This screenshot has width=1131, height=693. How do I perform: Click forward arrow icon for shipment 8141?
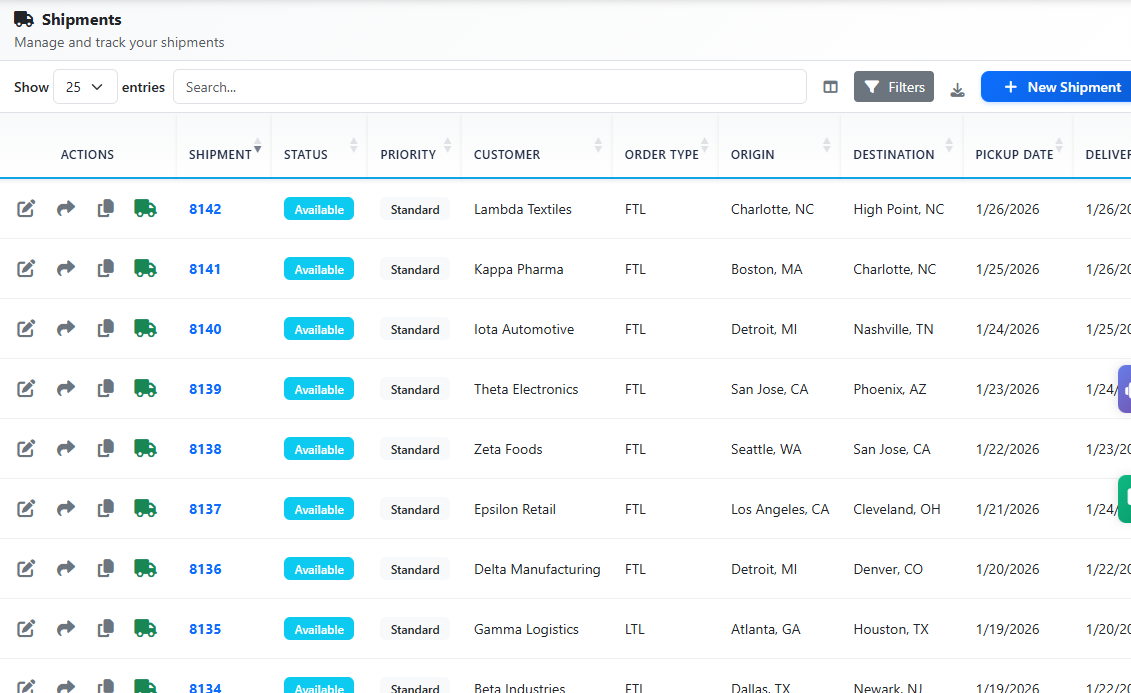[x=66, y=269]
